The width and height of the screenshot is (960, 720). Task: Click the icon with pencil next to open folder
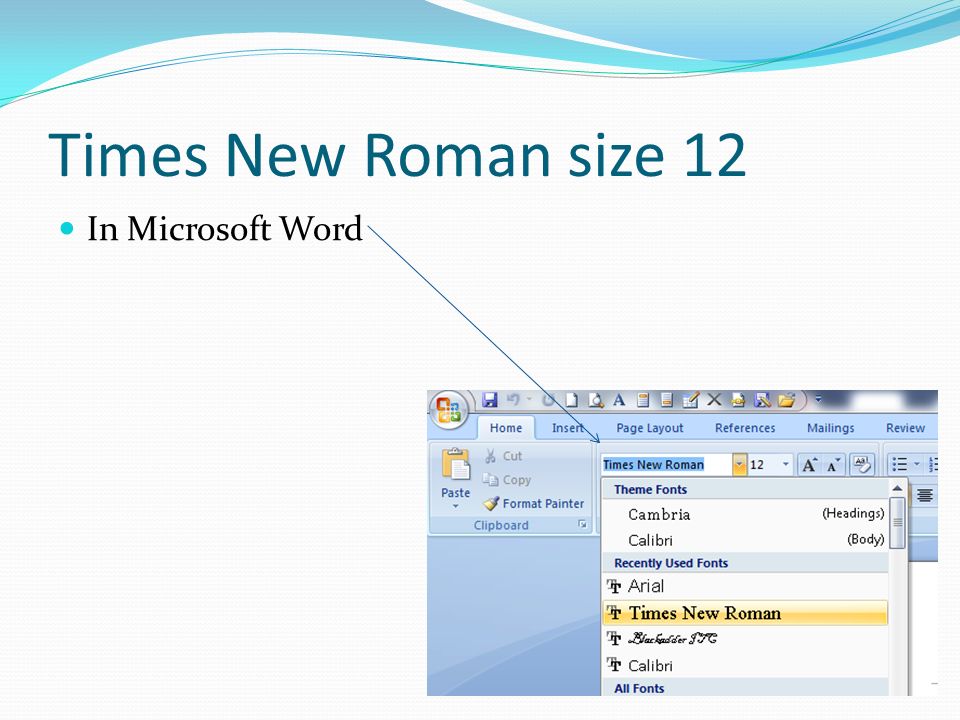pyautogui.click(x=762, y=400)
